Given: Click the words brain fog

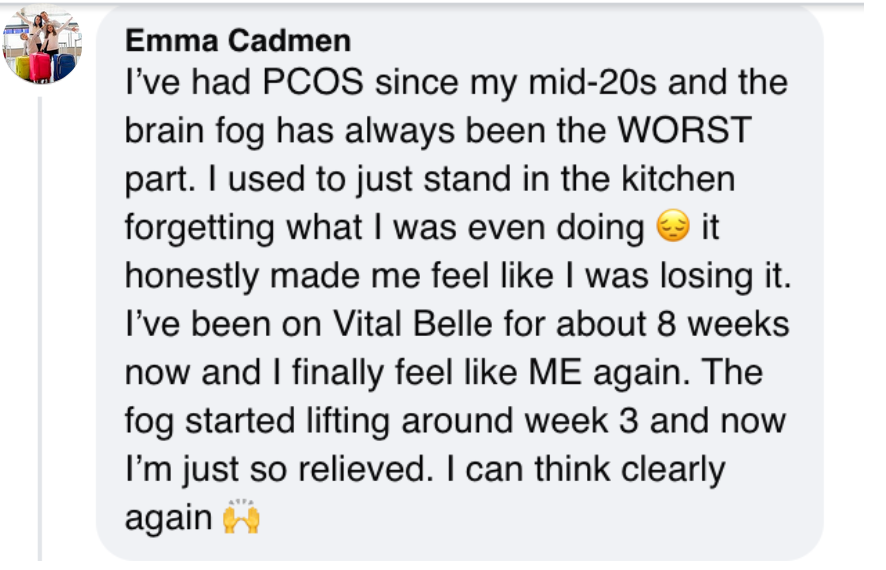Looking at the screenshot, I should click(x=194, y=132).
